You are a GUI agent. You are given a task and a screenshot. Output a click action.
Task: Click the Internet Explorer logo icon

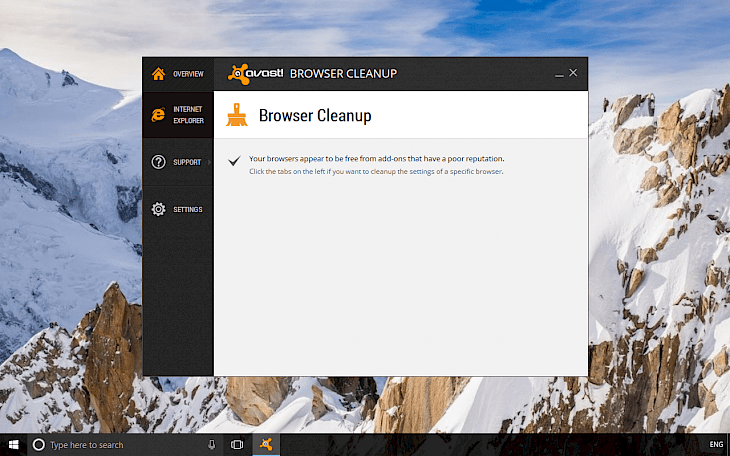(158, 115)
